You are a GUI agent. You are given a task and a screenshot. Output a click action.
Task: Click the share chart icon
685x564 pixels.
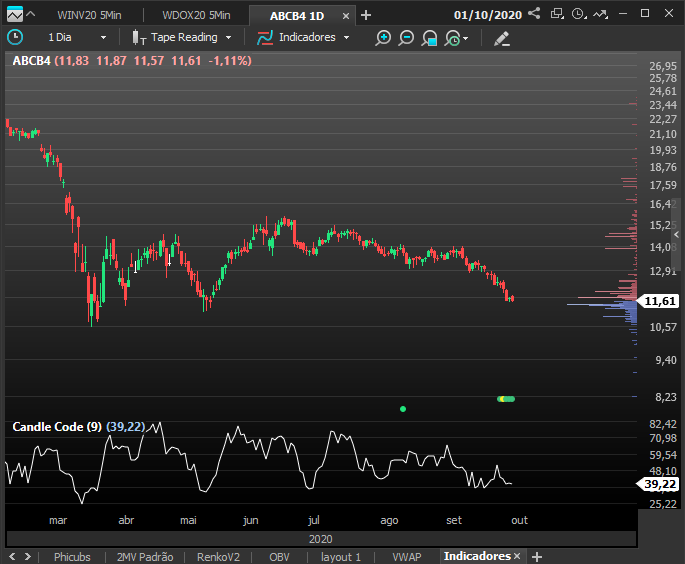pyautogui.click(x=534, y=13)
